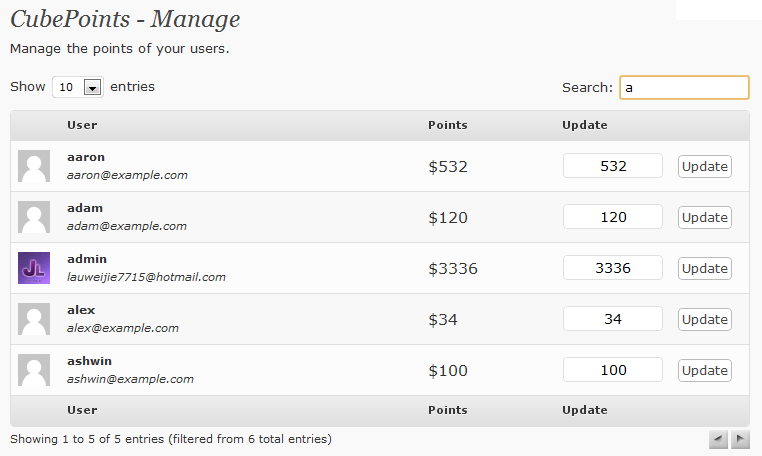Click admin's points field showing 3336
This screenshot has width=762, height=456.
(613, 268)
